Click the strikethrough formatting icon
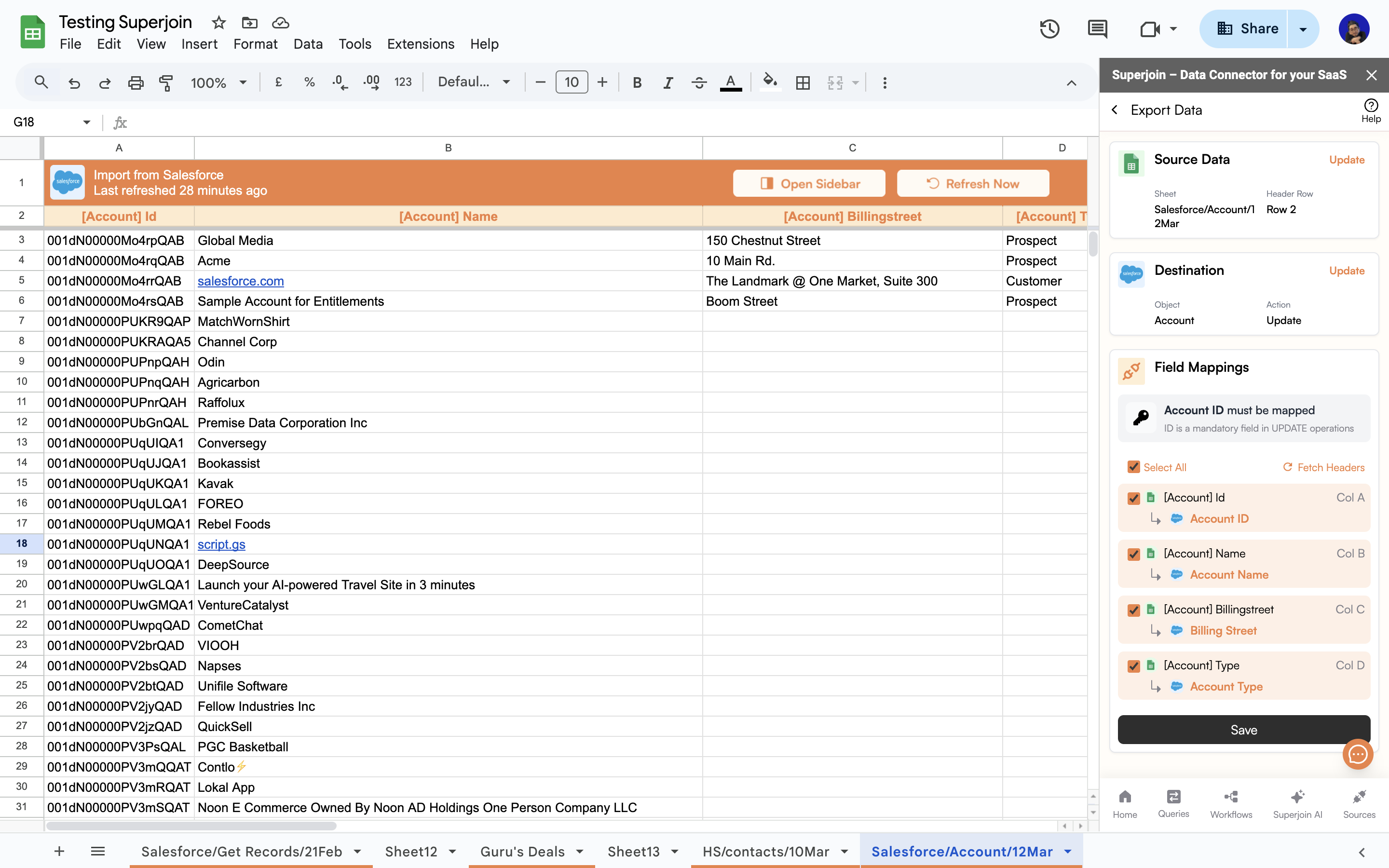Image resolution: width=1389 pixels, height=868 pixels. point(698,82)
